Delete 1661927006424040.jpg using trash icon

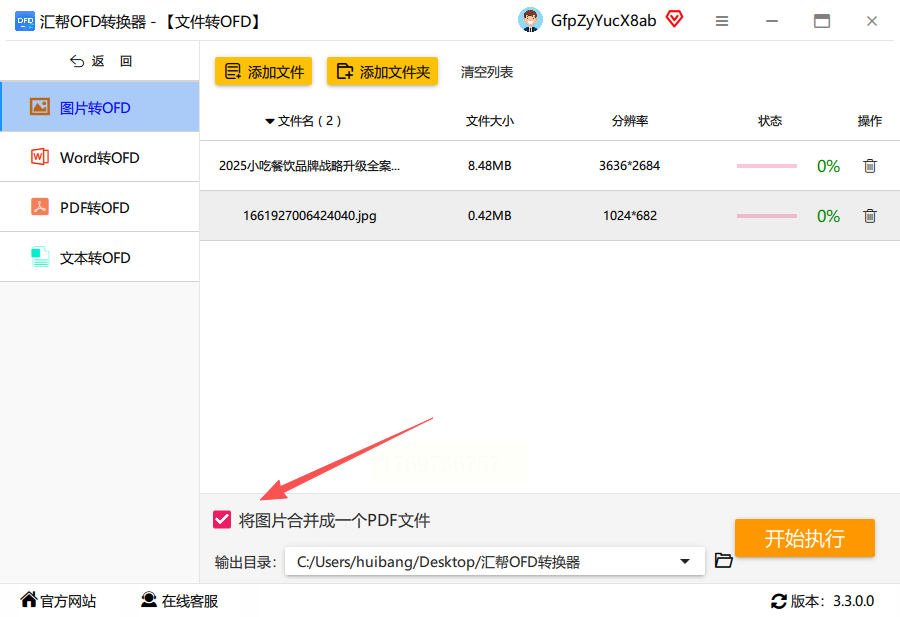coord(870,216)
